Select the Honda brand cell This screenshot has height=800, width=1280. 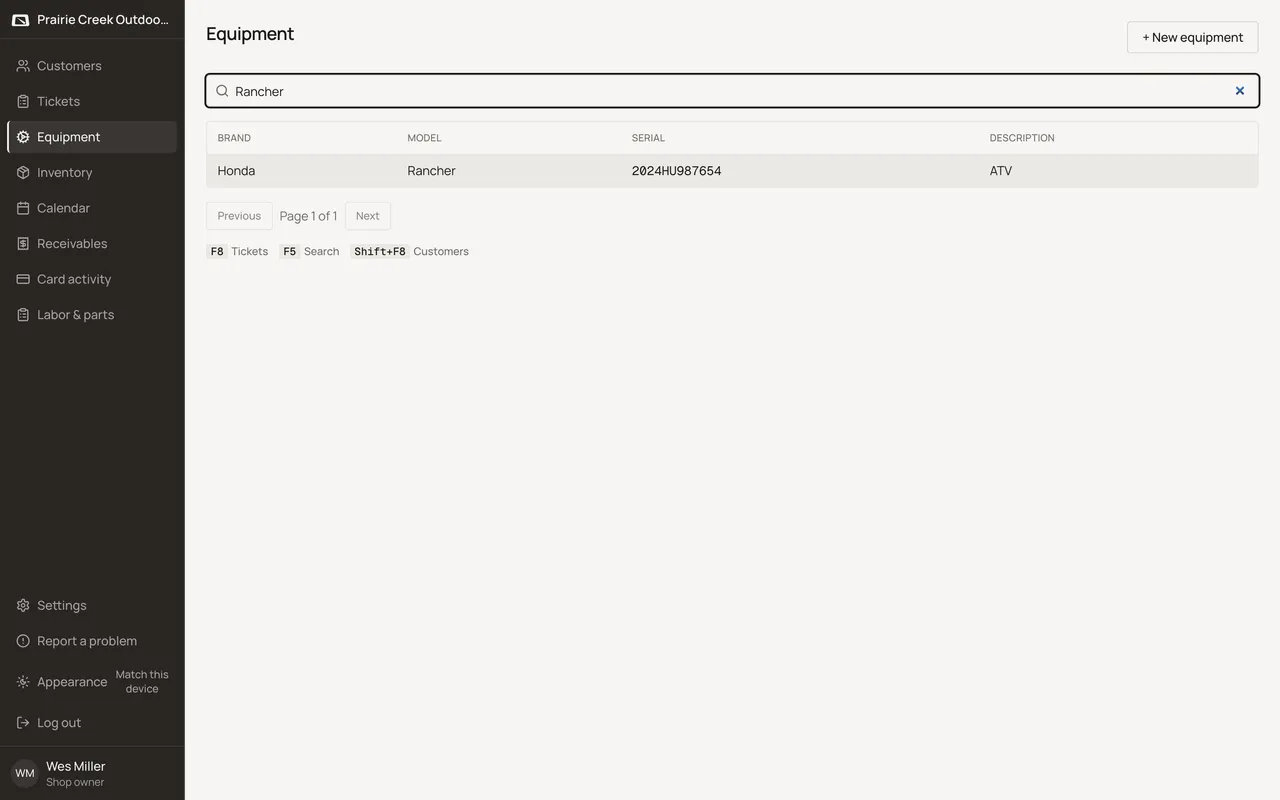(x=236, y=171)
